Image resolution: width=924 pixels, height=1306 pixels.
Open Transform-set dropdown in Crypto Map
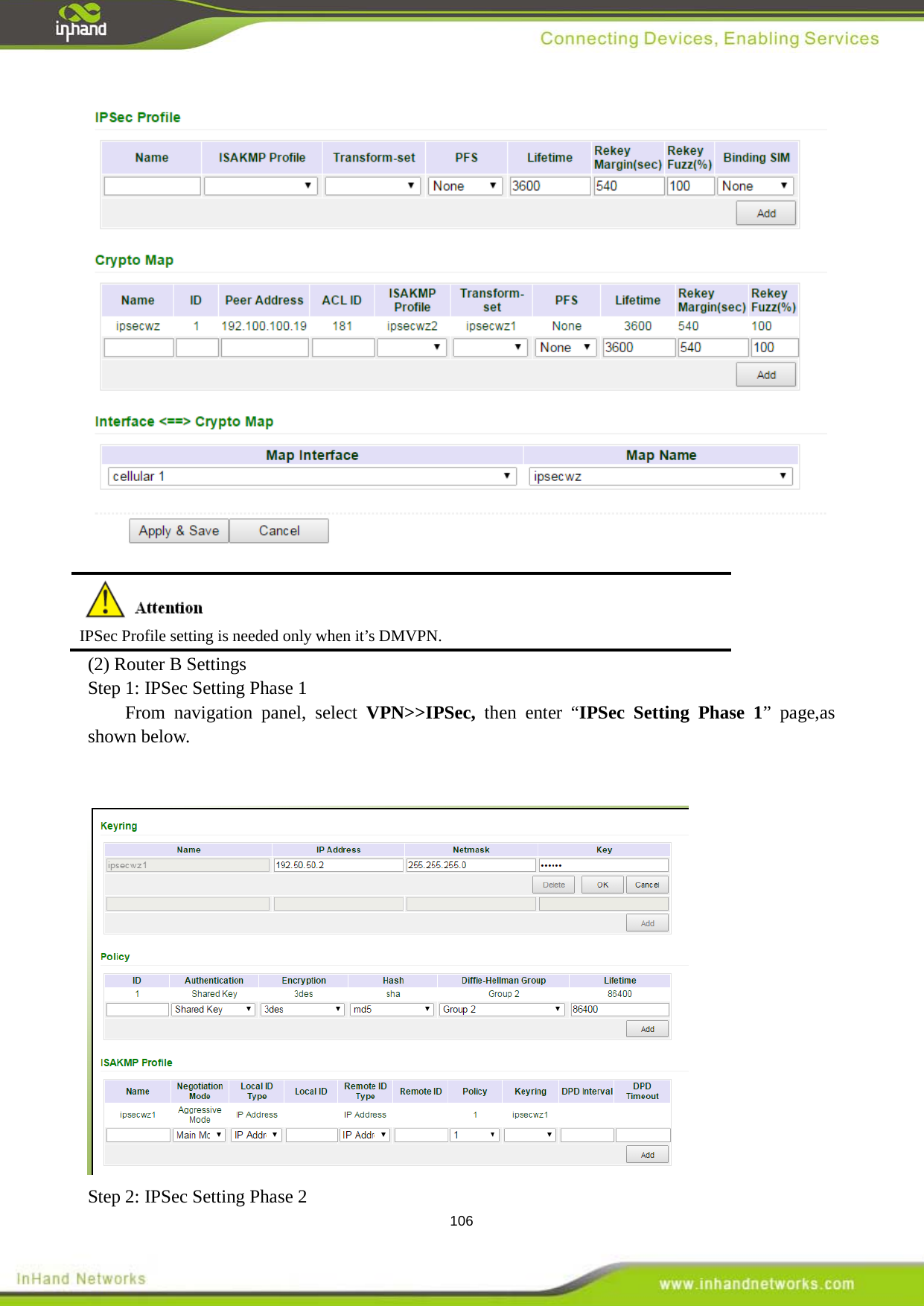[x=491, y=347]
